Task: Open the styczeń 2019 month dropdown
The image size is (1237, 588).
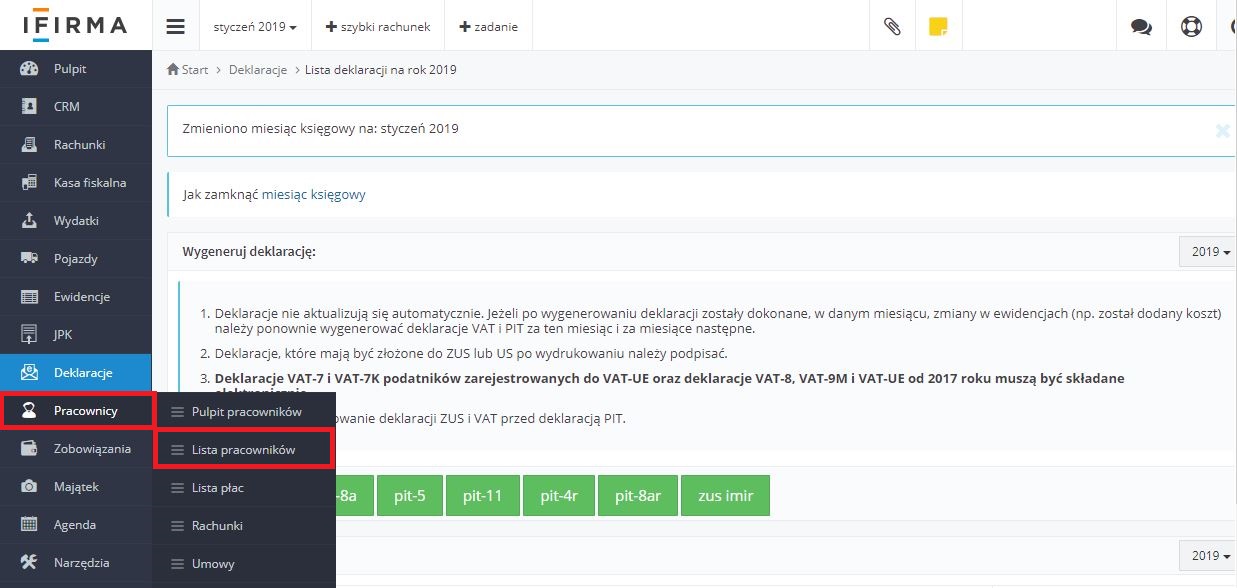Action: coord(255,28)
